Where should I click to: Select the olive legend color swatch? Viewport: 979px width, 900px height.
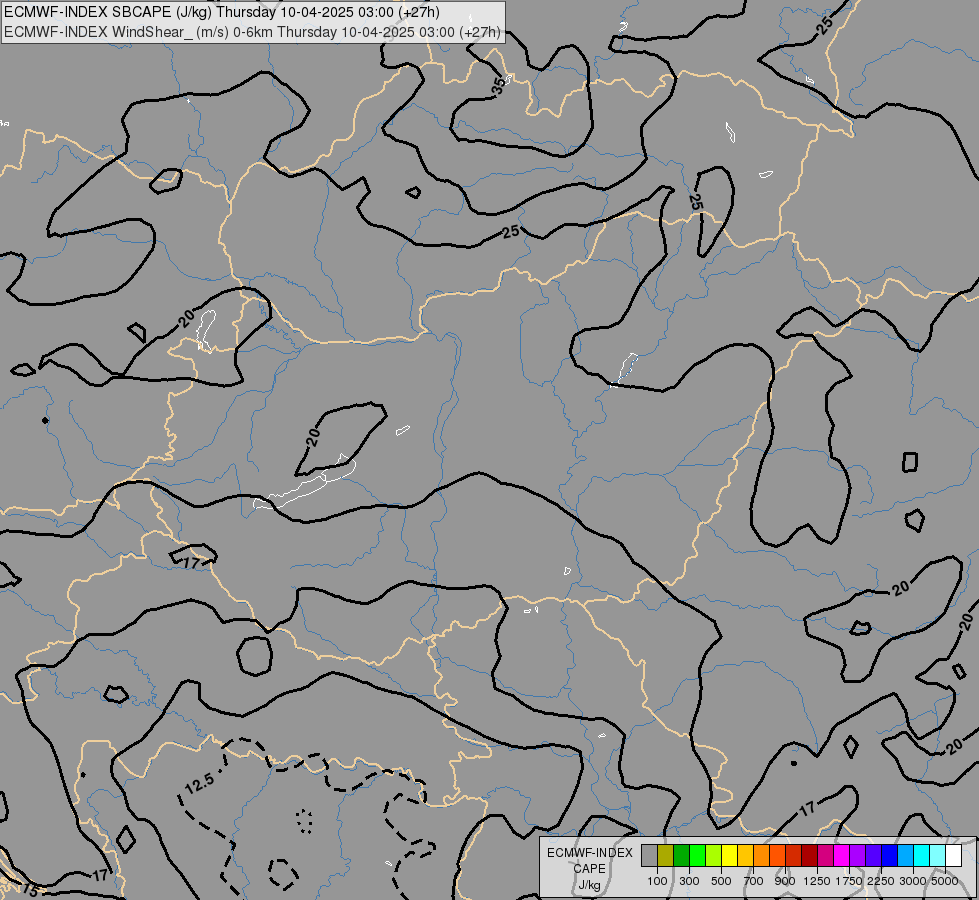[x=666, y=856]
